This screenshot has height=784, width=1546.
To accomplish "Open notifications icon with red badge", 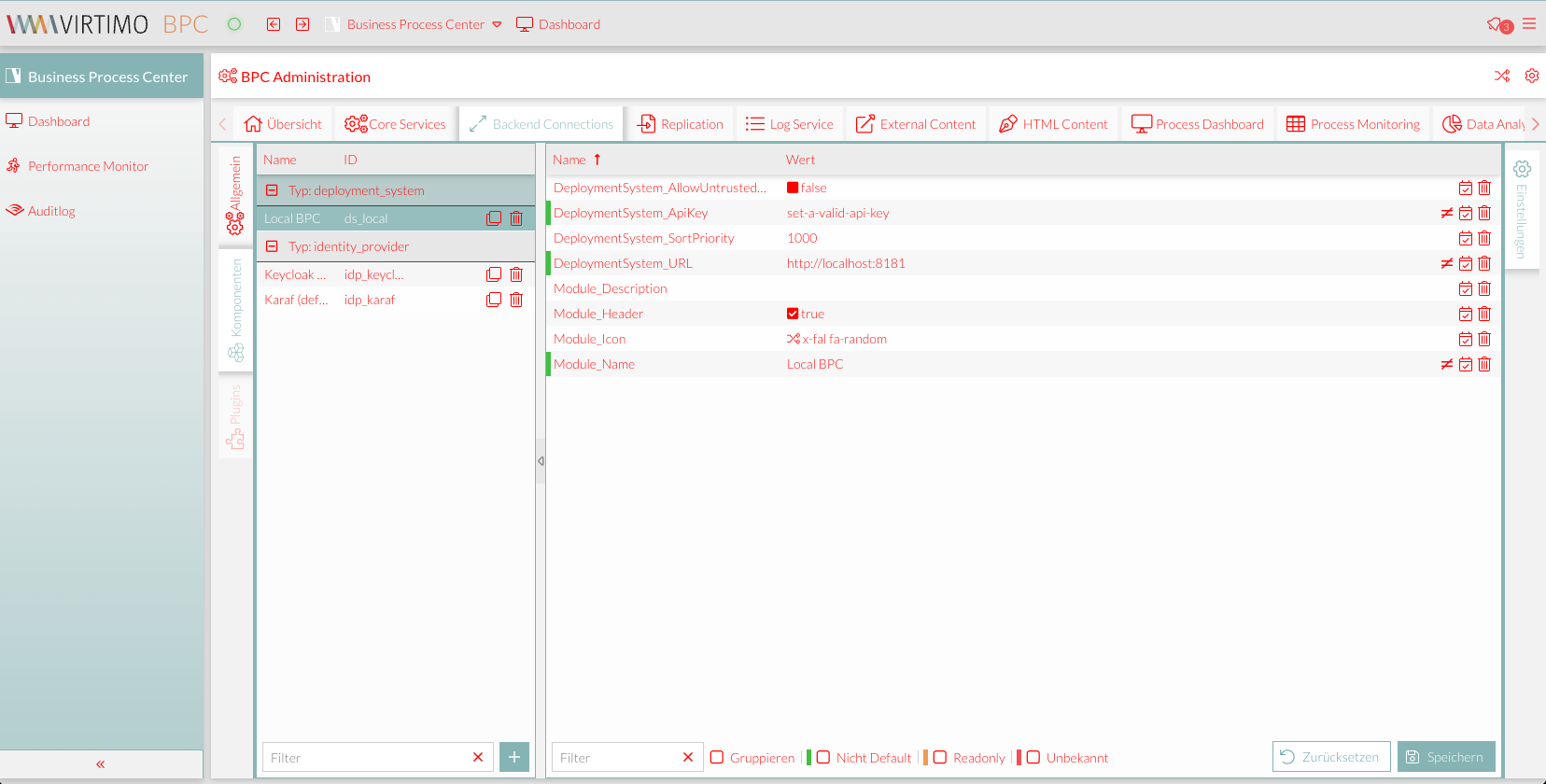I will click(x=1497, y=25).
